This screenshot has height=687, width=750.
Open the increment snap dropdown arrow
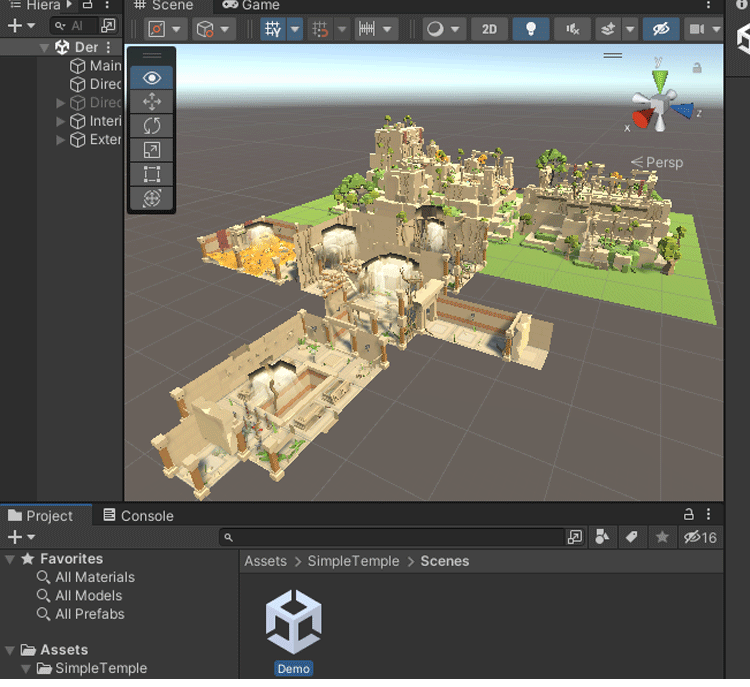tap(387, 29)
